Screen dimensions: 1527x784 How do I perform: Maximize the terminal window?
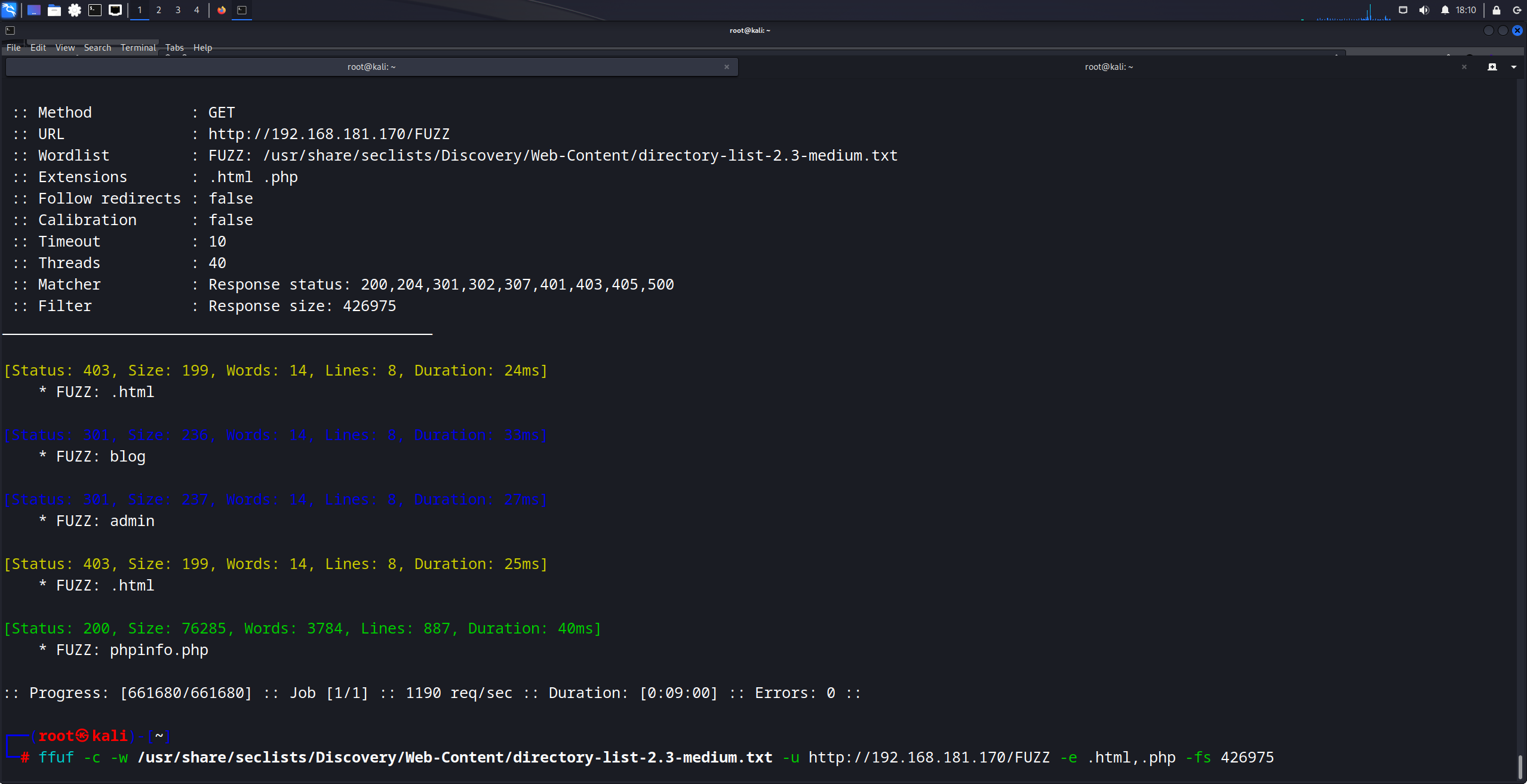point(1503,30)
